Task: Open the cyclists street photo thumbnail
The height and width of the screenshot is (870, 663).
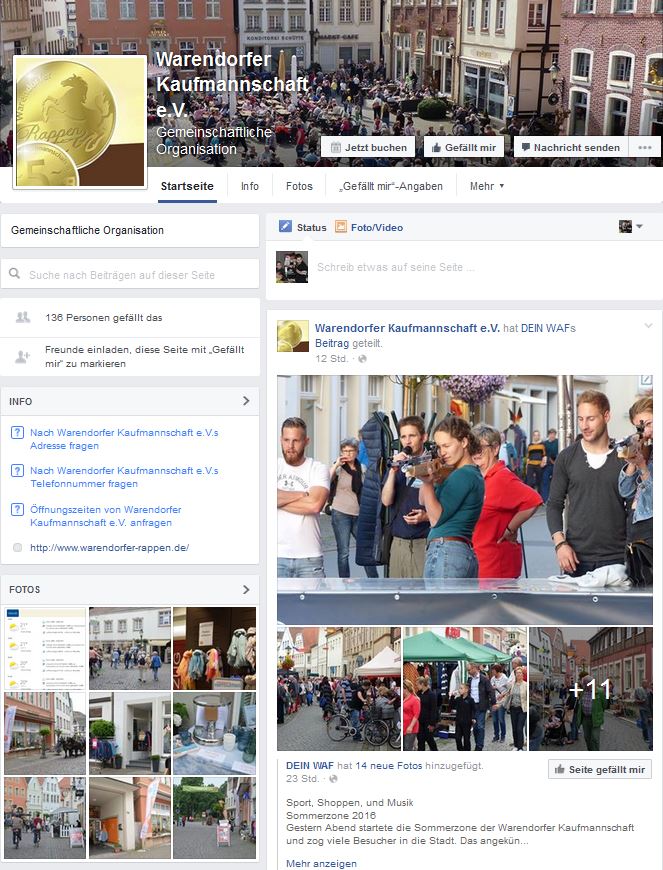Action: point(45,818)
